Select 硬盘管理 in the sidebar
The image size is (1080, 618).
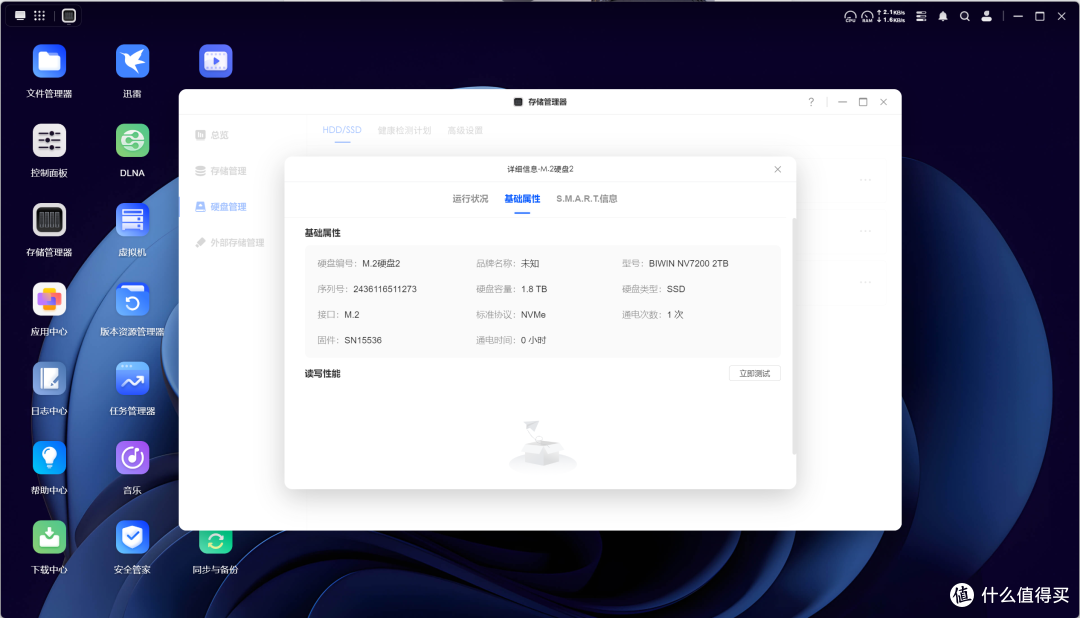point(221,207)
